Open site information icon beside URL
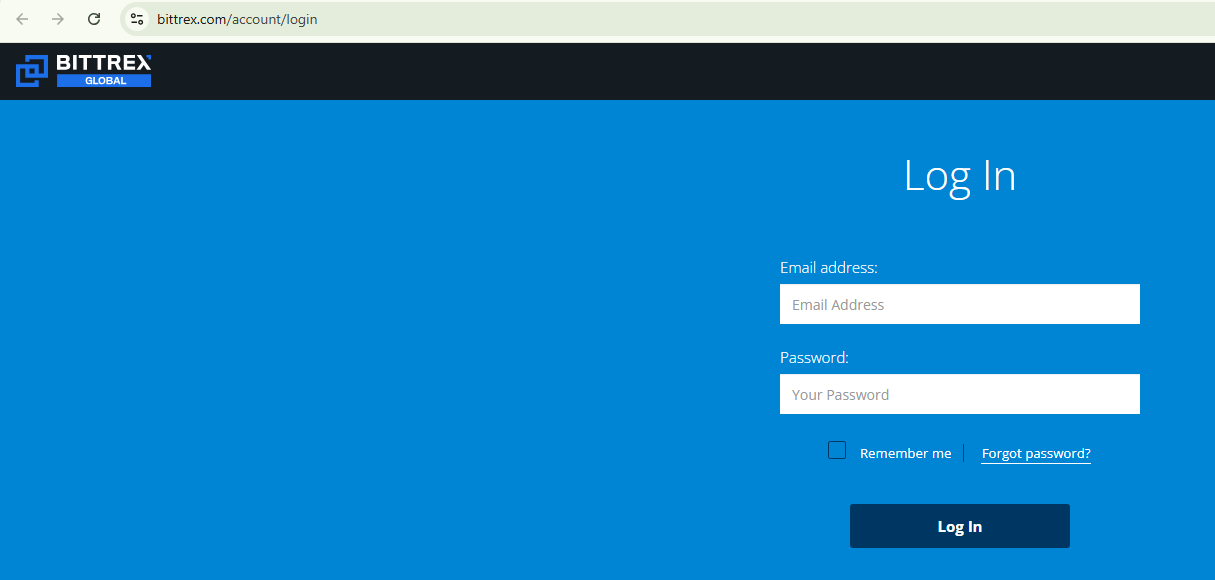This screenshot has height=580, width=1215. [137, 19]
